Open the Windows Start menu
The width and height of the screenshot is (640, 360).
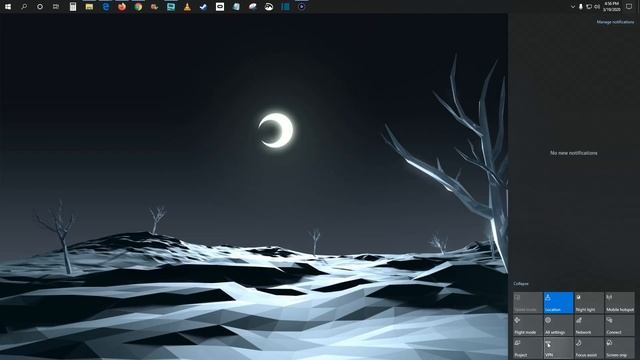8,7
